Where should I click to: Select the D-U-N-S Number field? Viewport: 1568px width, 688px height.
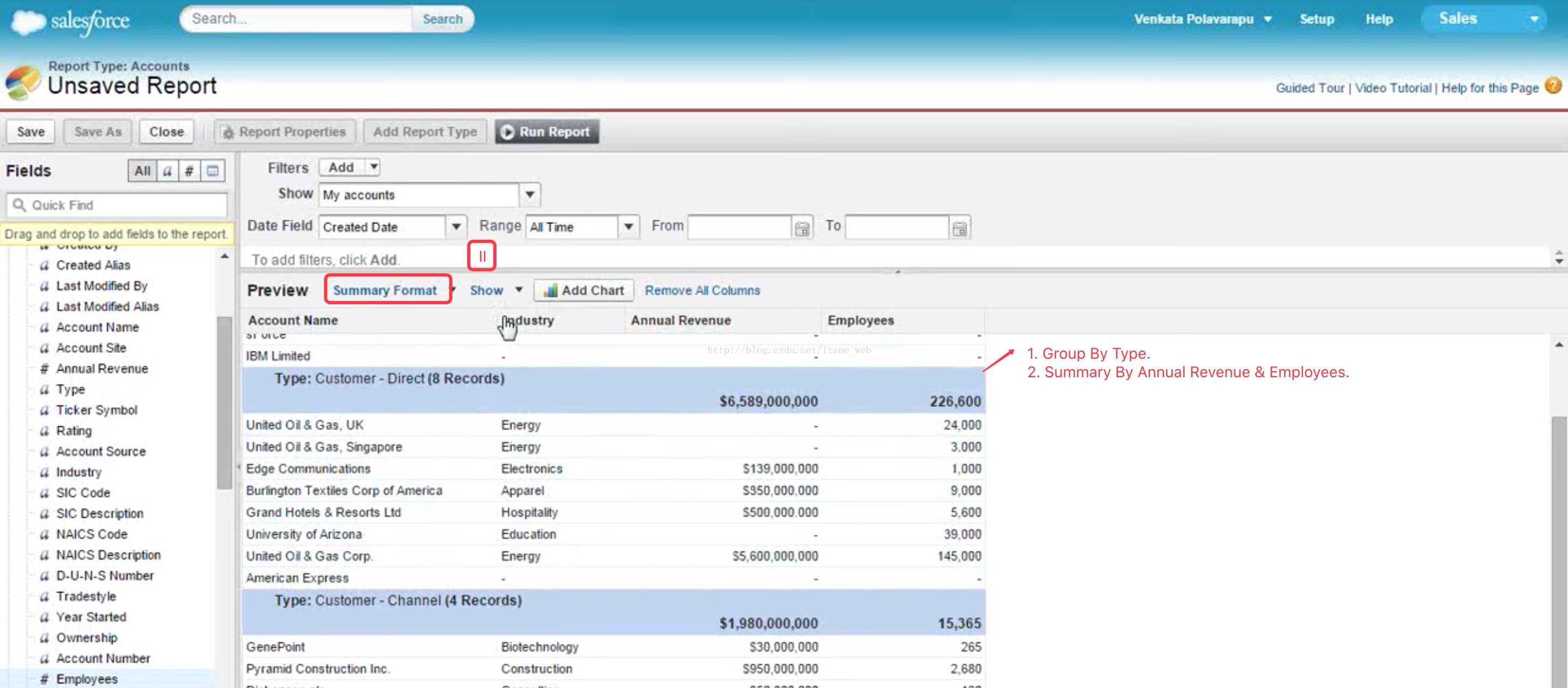coord(104,576)
